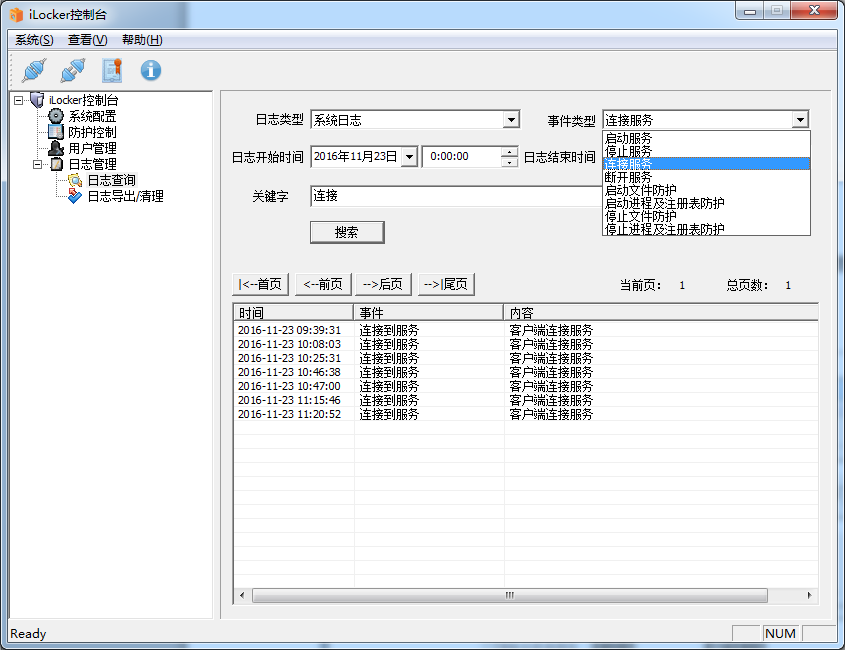Image resolution: width=845 pixels, height=650 pixels.
Task: Sort by the 时间 column header
Action: point(294,313)
